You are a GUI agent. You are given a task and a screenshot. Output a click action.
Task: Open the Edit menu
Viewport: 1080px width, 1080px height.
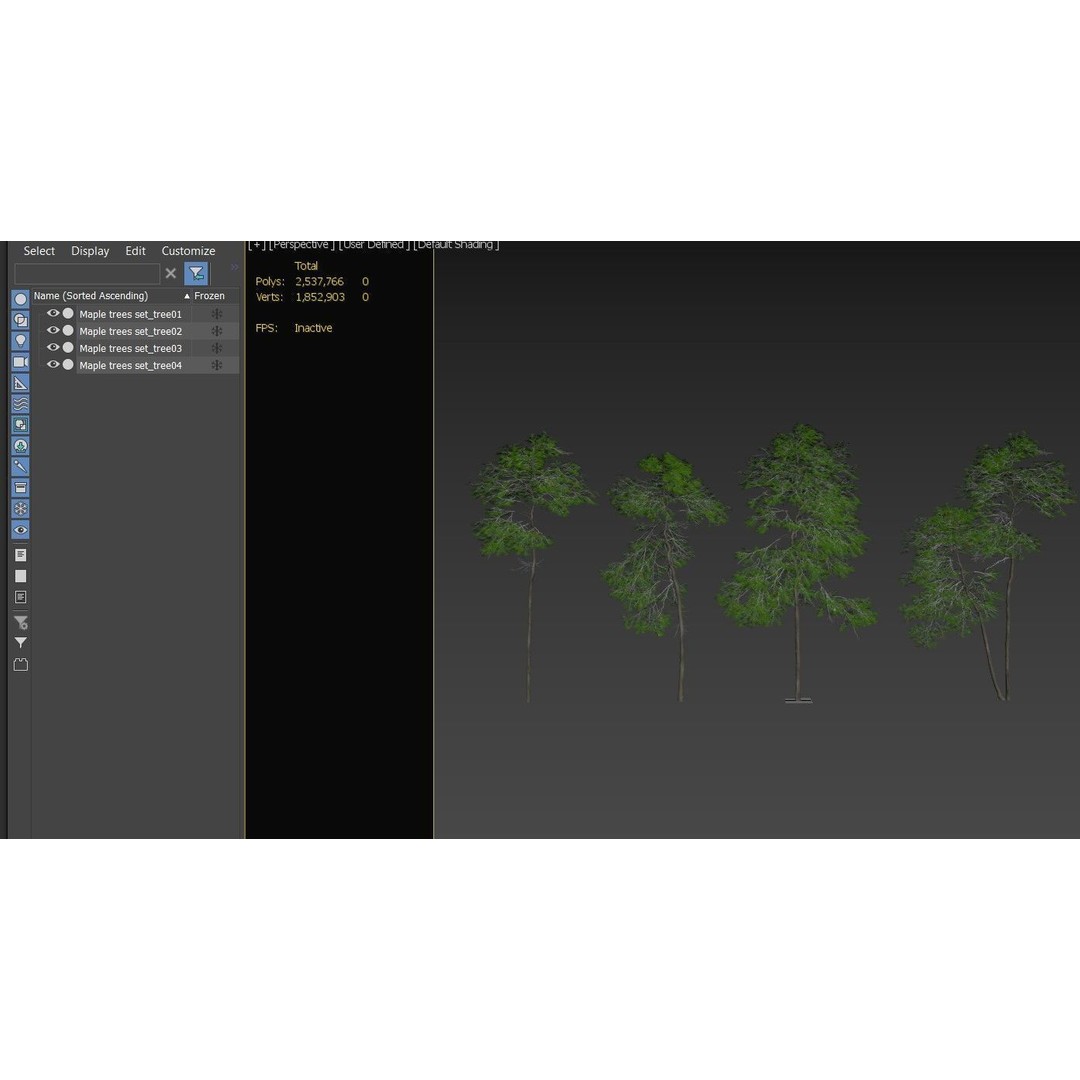click(x=135, y=251)
